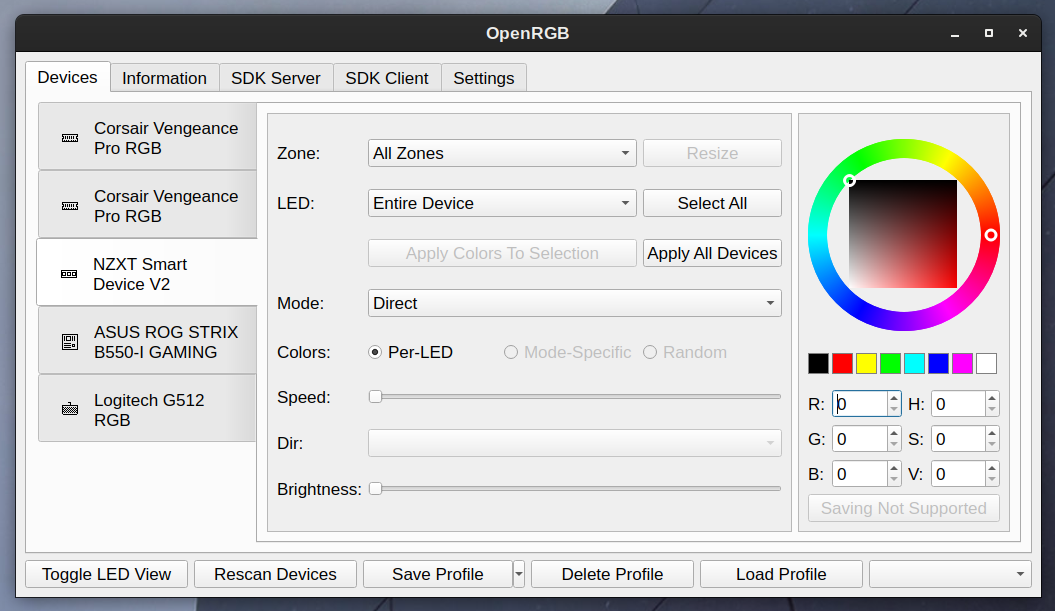
Task: Switch to the SDK Server tab
Action: (x=275, y=77)
